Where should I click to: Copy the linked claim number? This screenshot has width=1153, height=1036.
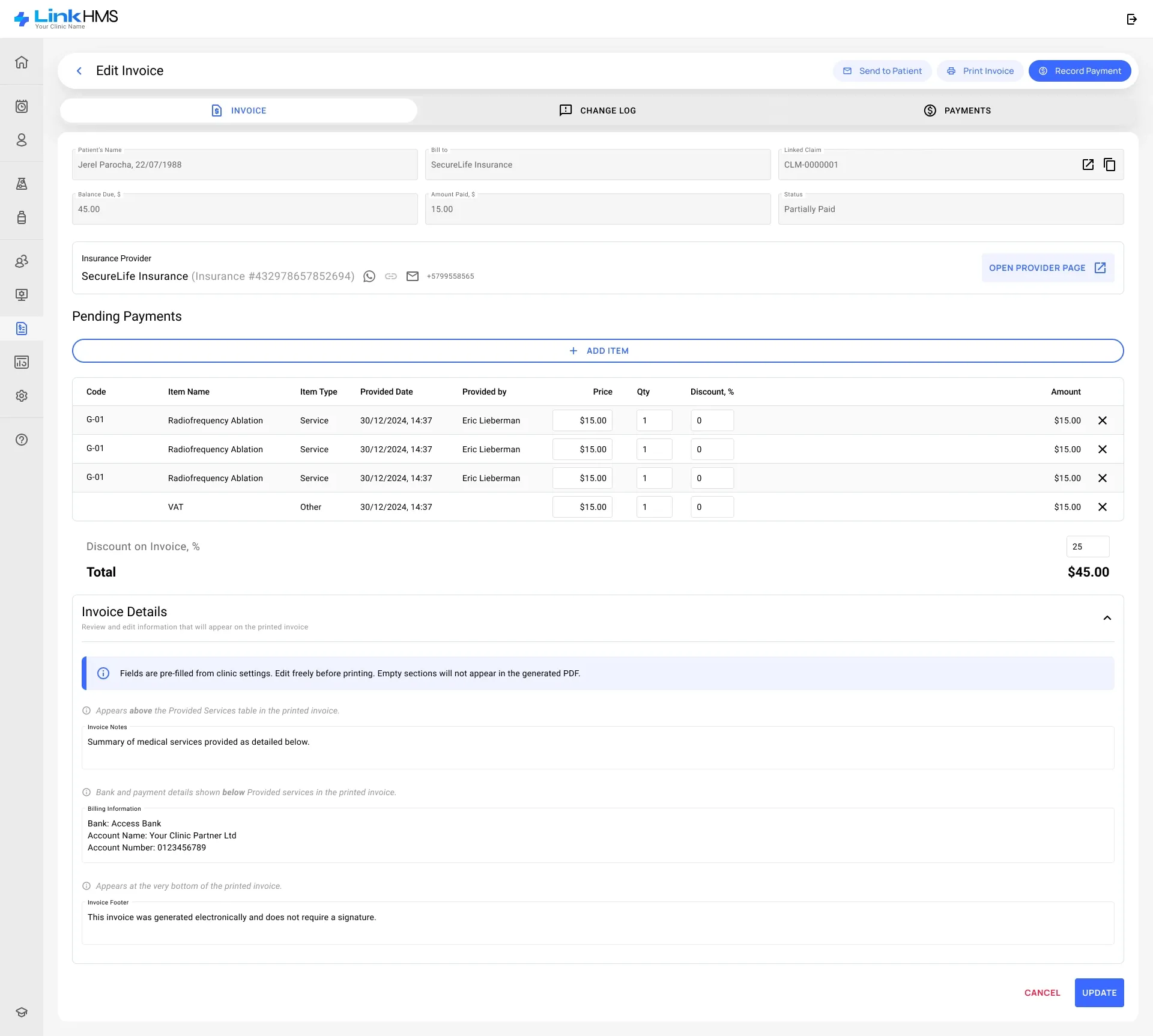pos(1110,165)
